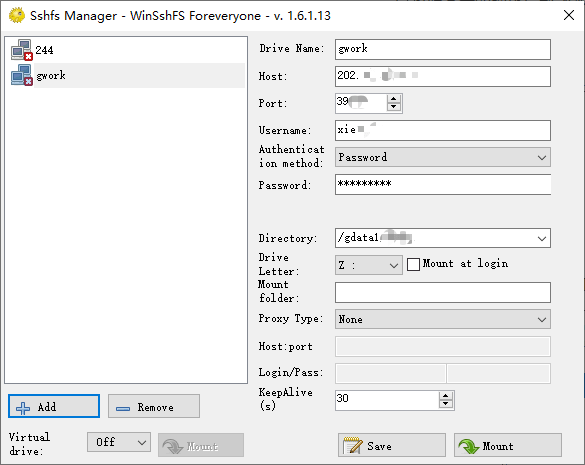This screenshot has width=585, height=465.
Task: Select the 244 drive entry icon
Action: point(22,50)
